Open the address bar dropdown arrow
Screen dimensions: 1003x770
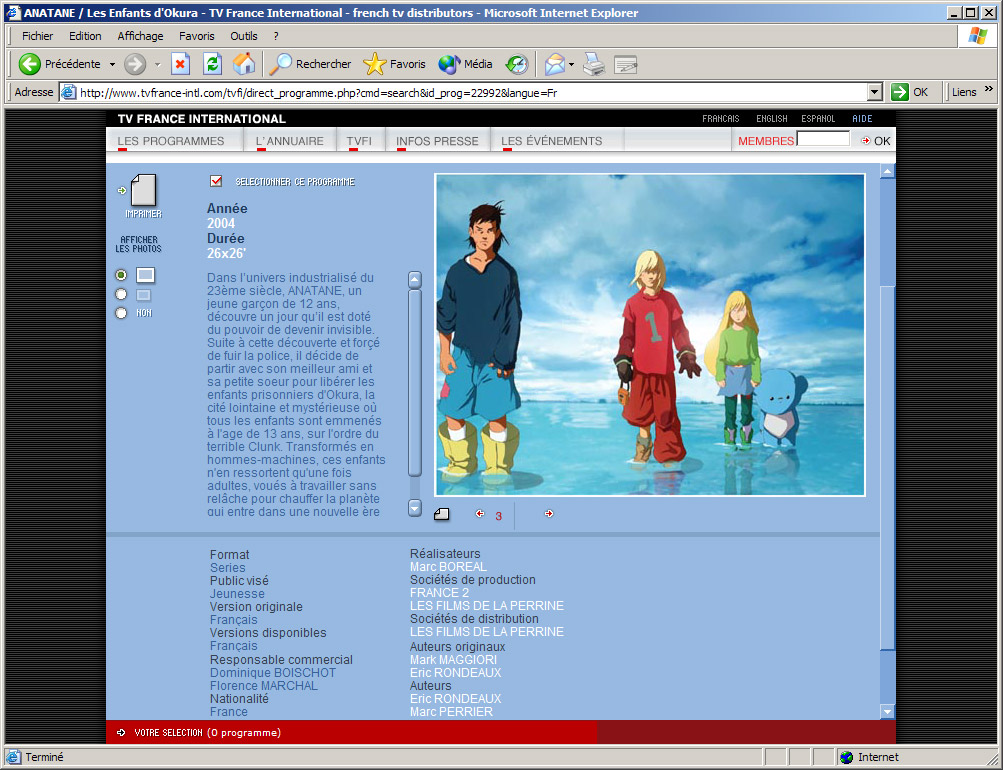[x=875, y=92]
